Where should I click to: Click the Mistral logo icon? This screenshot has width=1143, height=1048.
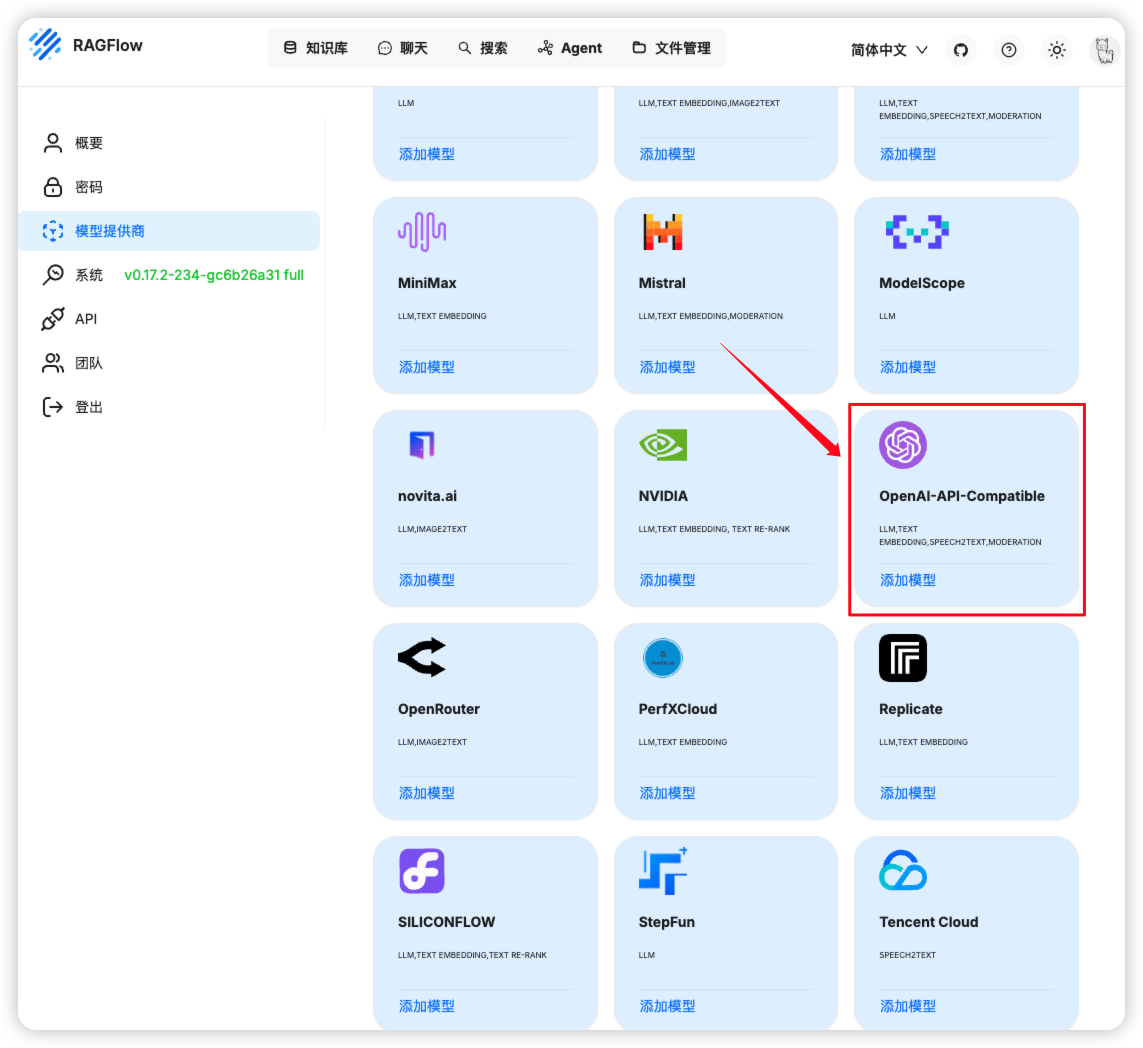[663, 232]
